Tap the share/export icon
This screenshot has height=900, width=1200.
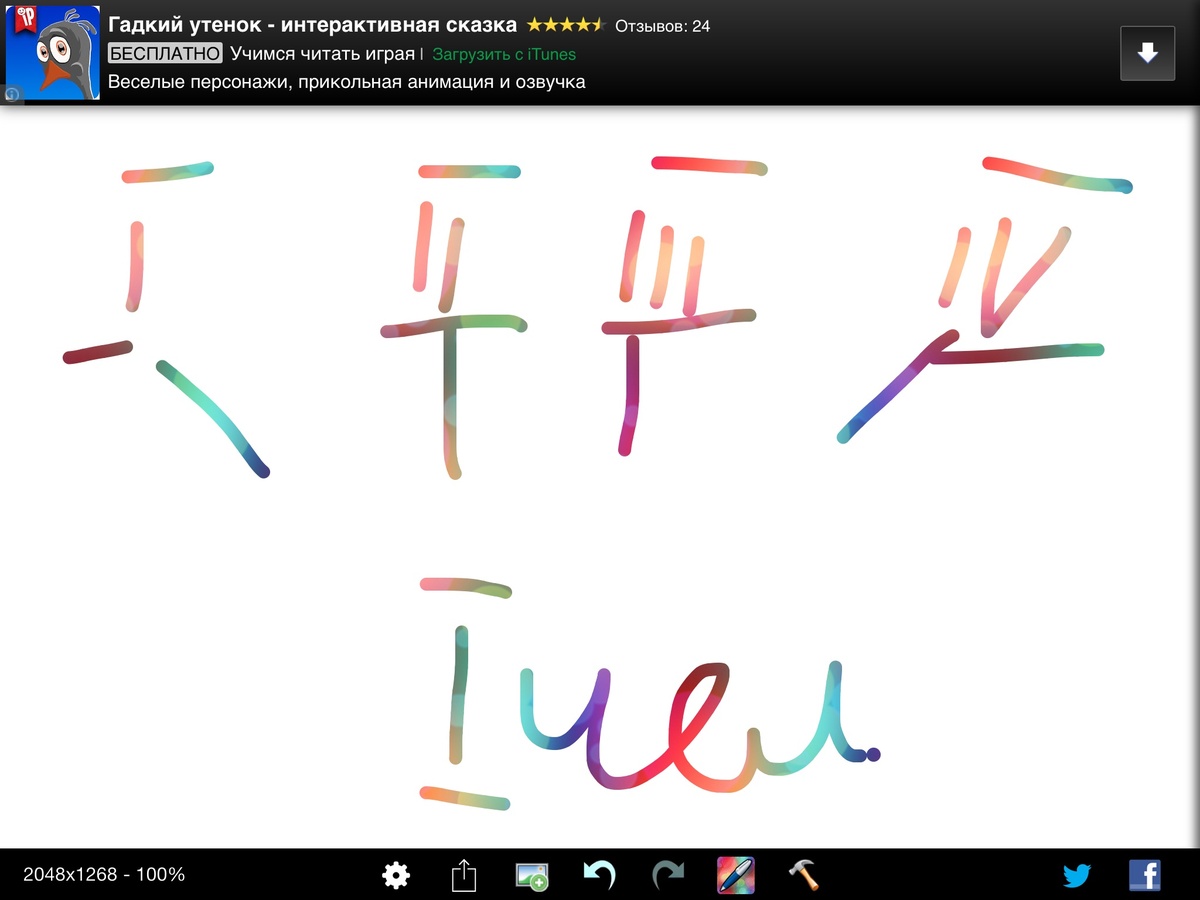coord(463,876)
